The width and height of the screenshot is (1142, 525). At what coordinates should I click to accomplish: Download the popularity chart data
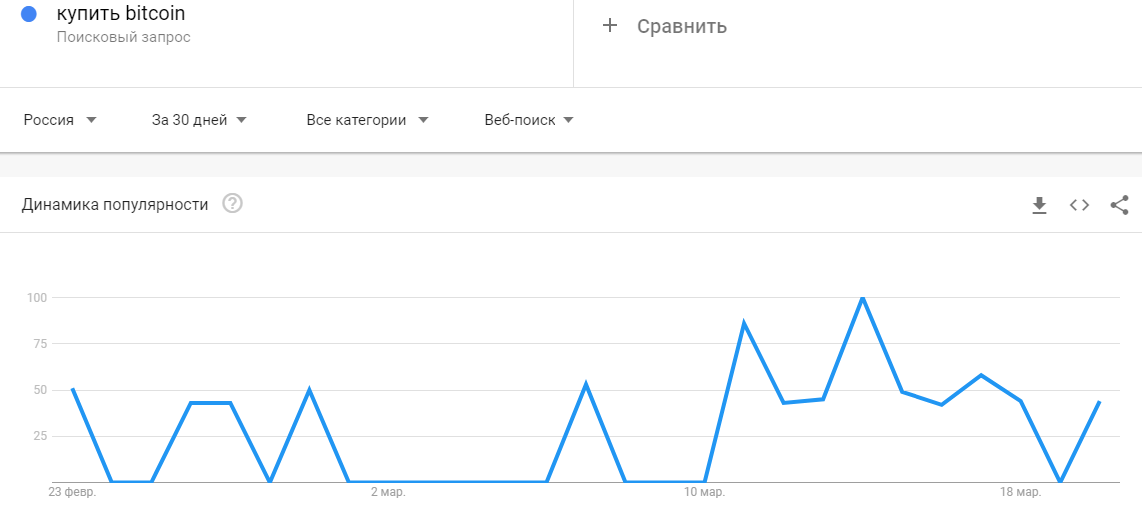1039,205
